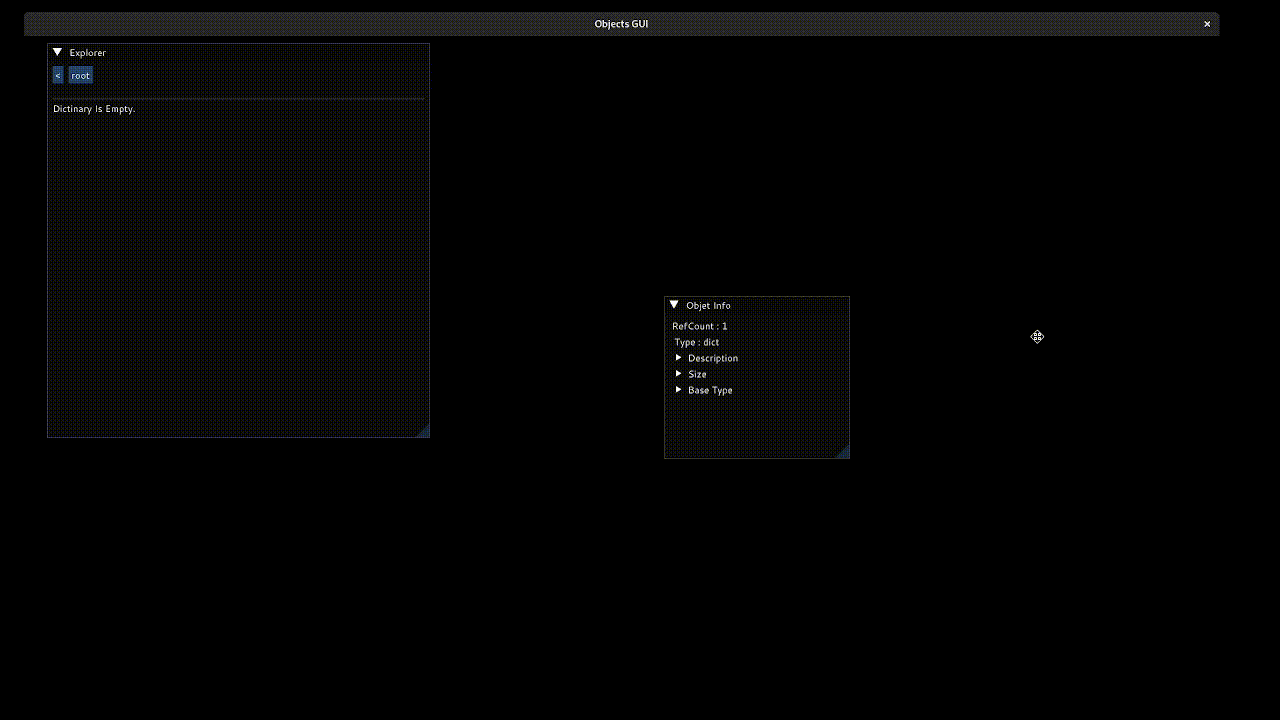Screen dimensions: 1280x720
Task: Expand the Size tree node
Action: tap(691, 374)
